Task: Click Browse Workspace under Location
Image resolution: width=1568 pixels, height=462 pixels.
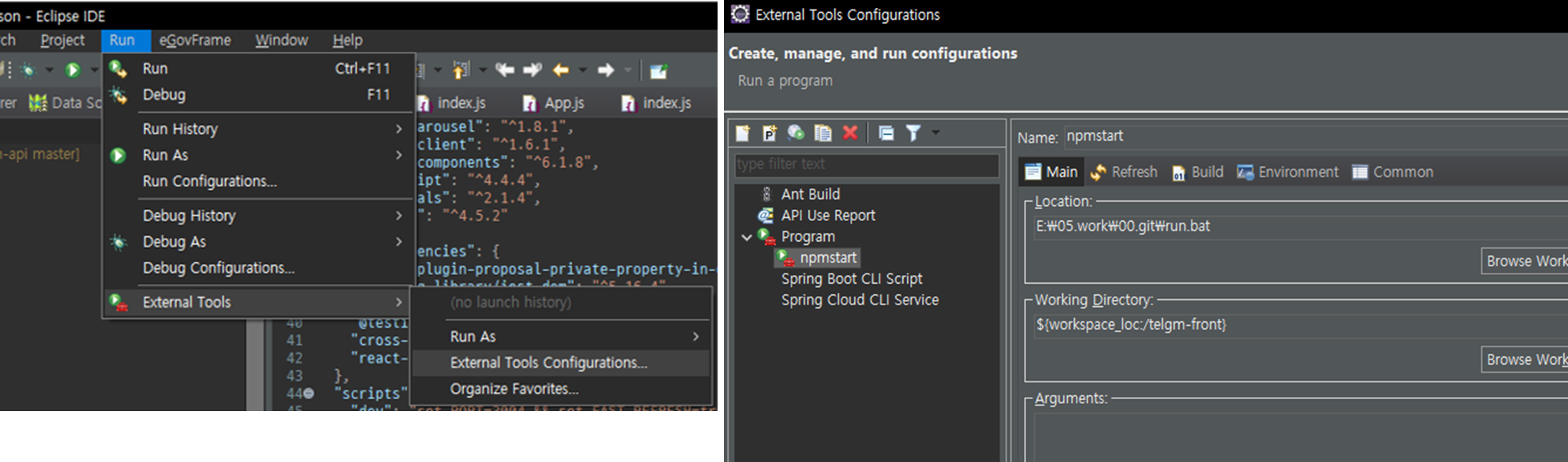Action: coord(1524,261)
